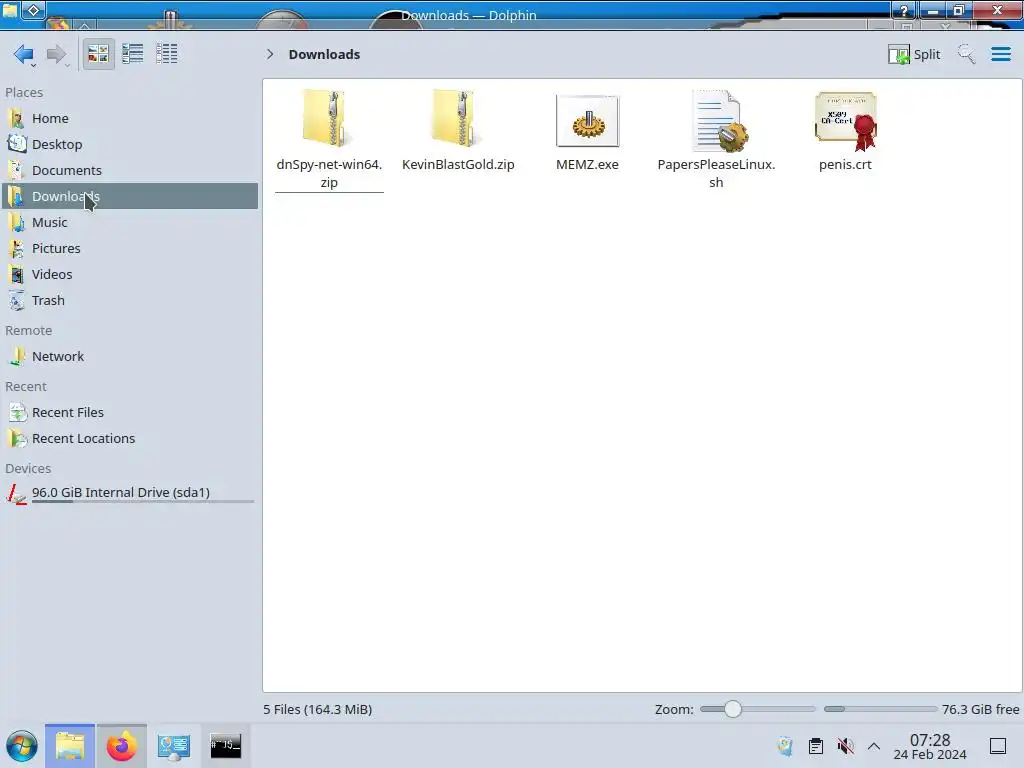The height and width of the screenshot is (768, 1024).
Task: Click the muted volume tray icon
Action: pyautogui.click(x=845, y=746)
